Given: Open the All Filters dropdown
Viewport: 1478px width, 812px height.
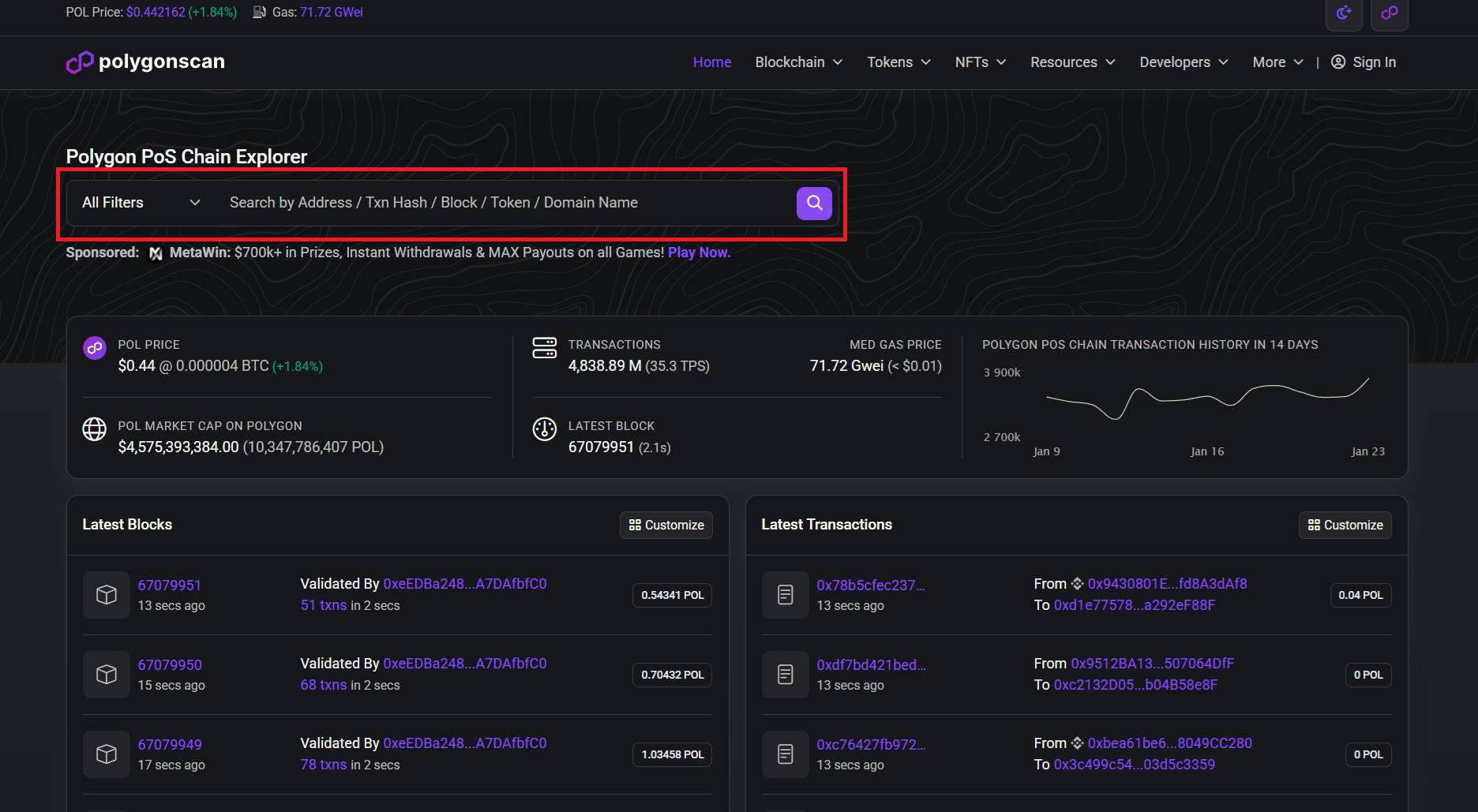Looking at the screenshot, I should 141,203.
